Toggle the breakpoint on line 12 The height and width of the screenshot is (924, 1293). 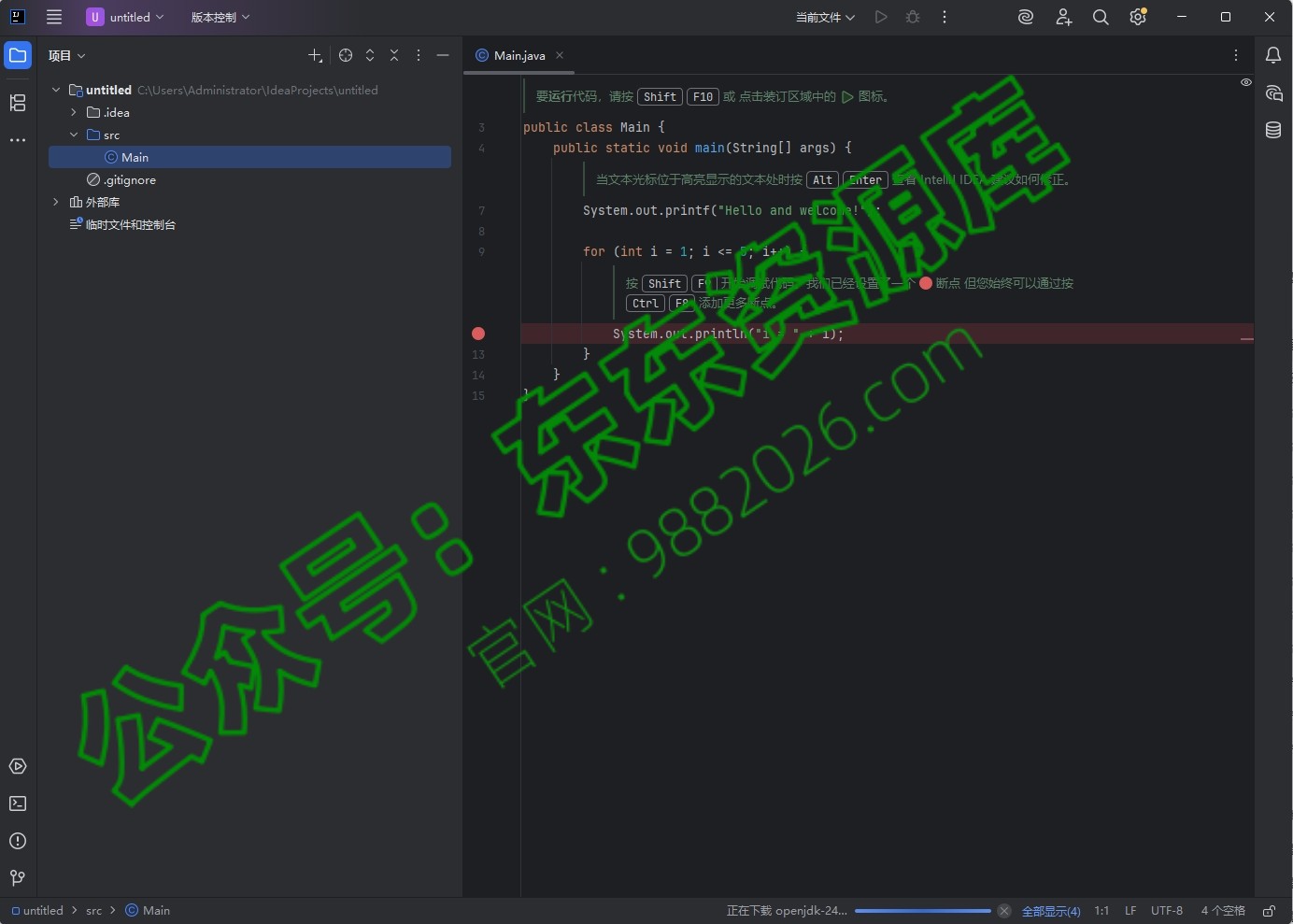(x=479, y=334)
